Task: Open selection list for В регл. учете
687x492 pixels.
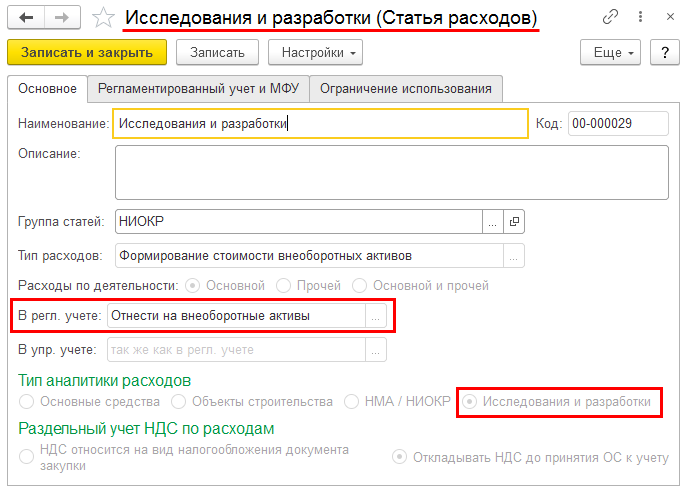Action: [375, 316]
